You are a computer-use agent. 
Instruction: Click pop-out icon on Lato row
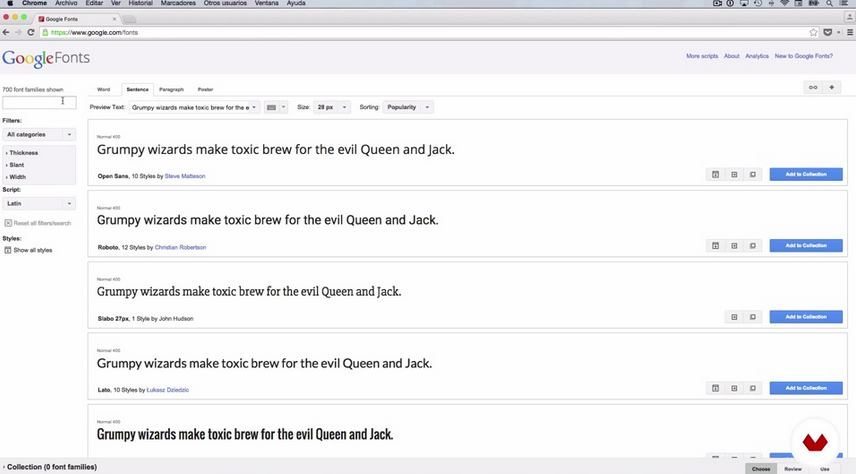pos(753,388)
